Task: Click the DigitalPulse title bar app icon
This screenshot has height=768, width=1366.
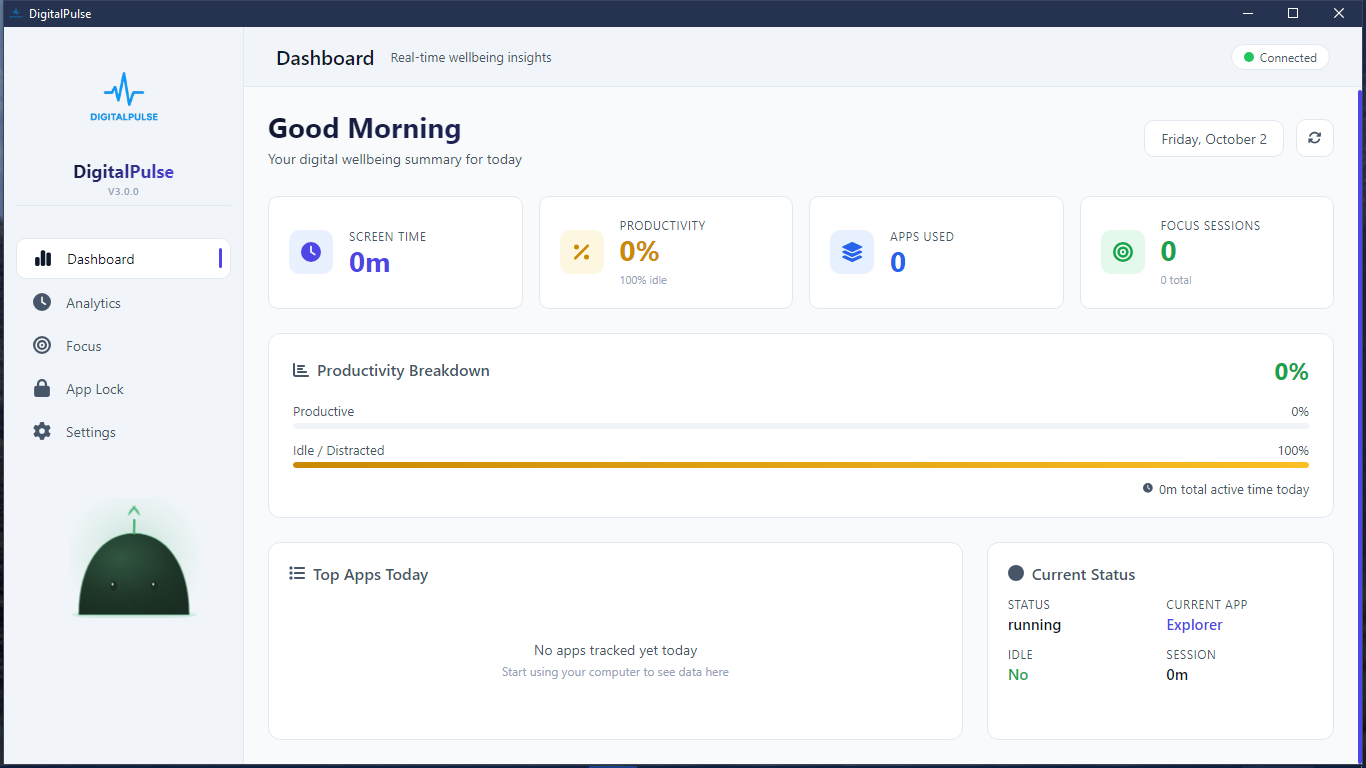Action: [x=15, y=13]
